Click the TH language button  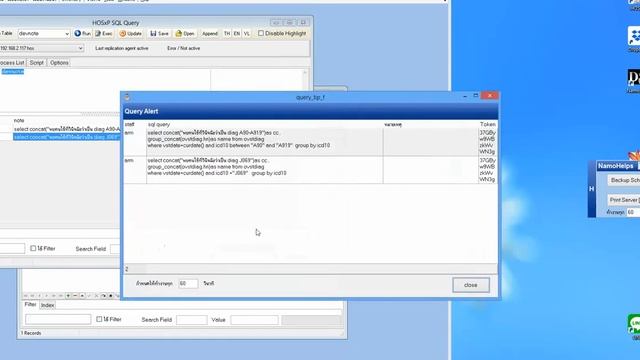(227, 33)
